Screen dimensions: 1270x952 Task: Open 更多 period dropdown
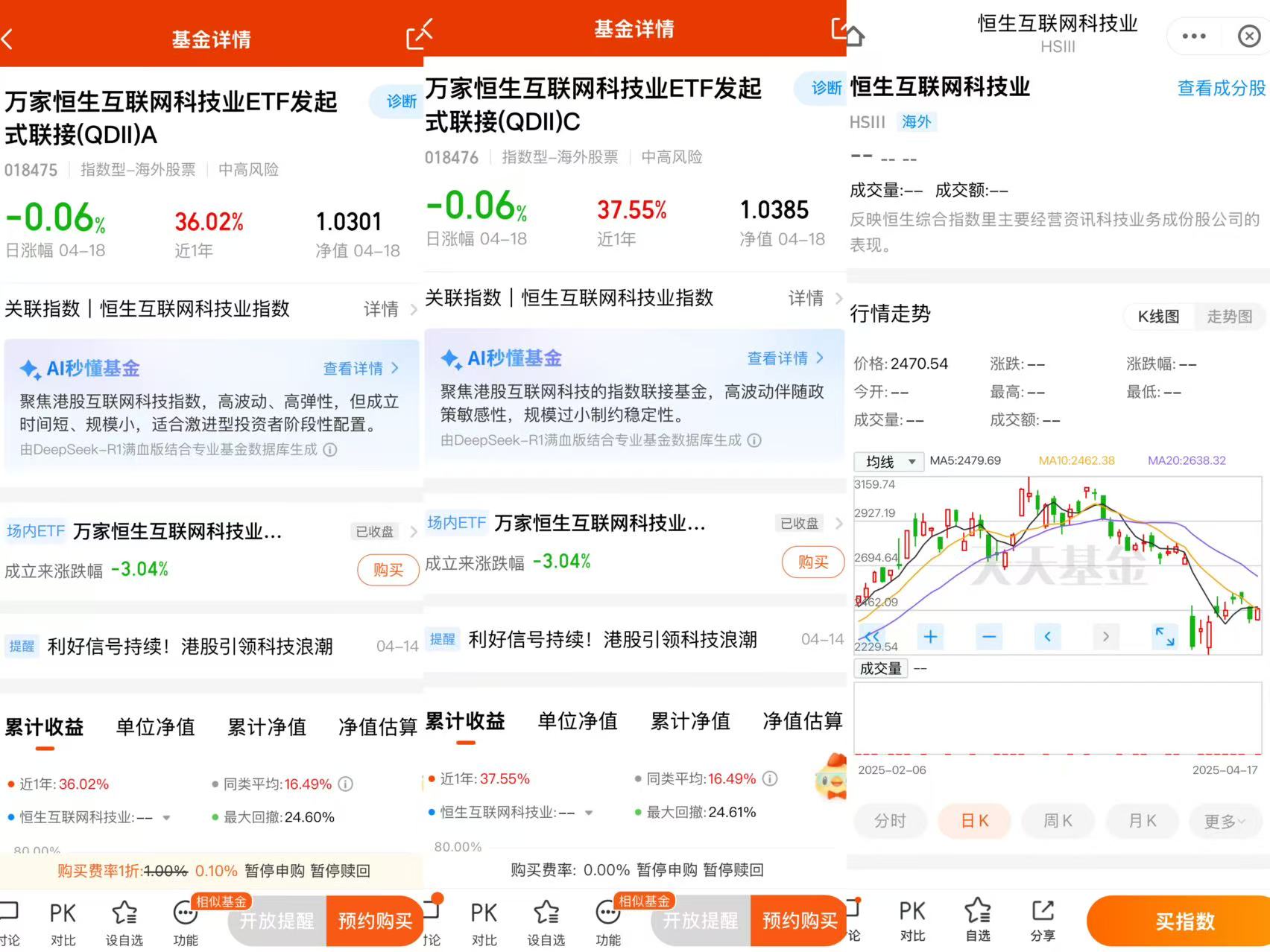coord(1225,821)
